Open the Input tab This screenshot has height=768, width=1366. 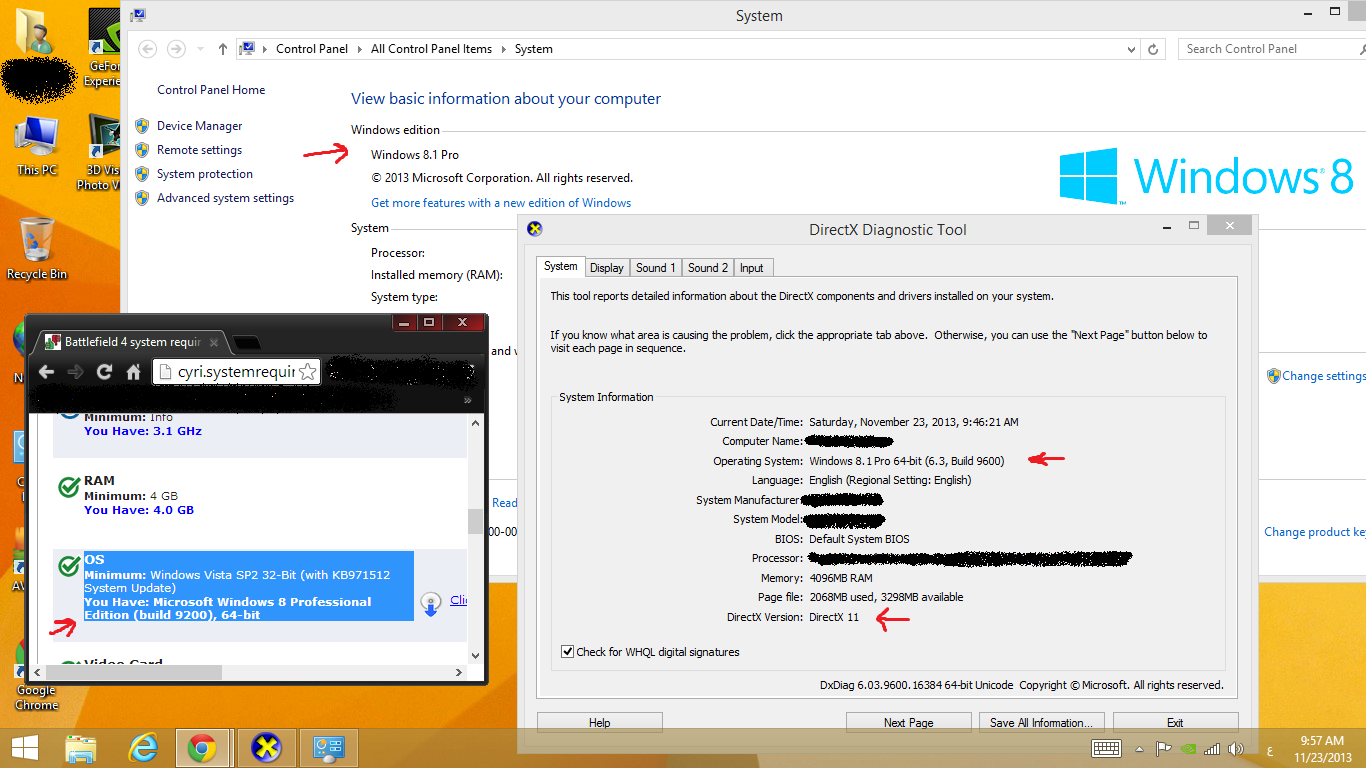coord(752,268)
